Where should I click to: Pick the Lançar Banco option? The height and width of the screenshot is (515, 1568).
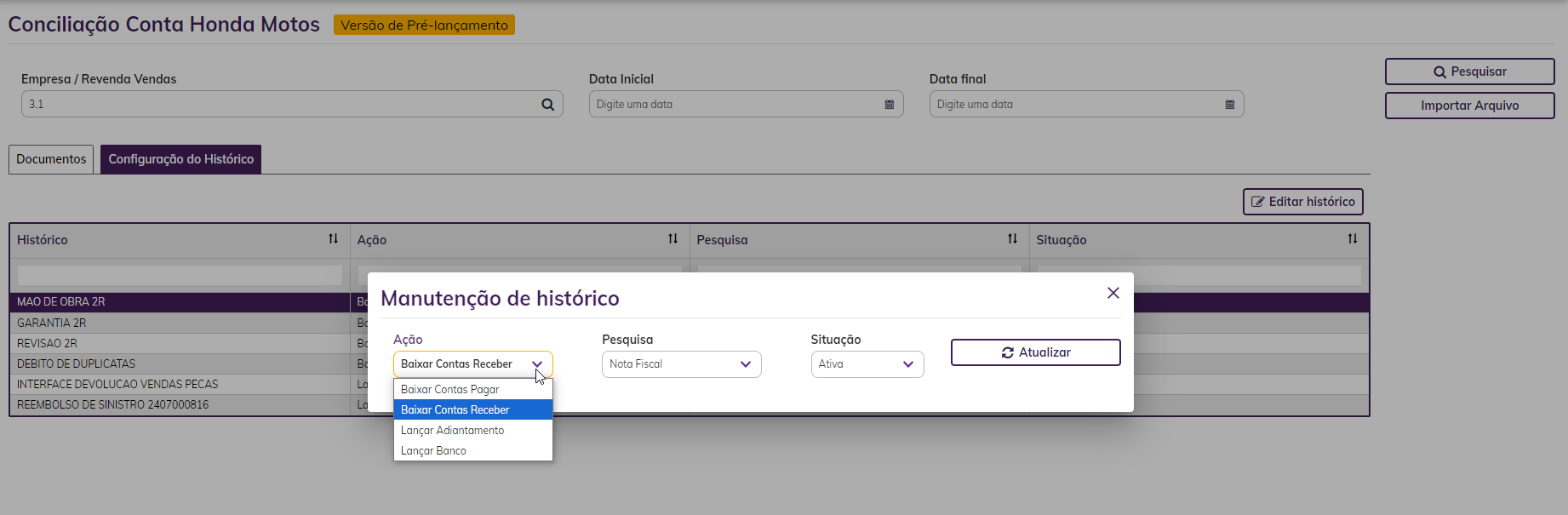click(434, 450)
